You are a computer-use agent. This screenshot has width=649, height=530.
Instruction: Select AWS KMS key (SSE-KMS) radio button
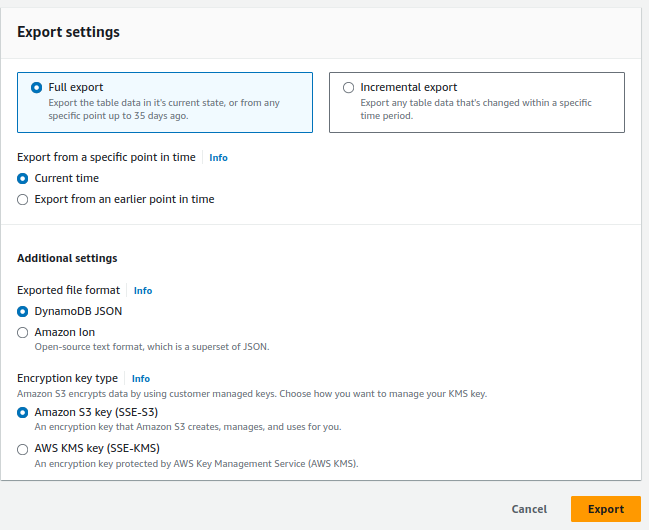[22, 449]
